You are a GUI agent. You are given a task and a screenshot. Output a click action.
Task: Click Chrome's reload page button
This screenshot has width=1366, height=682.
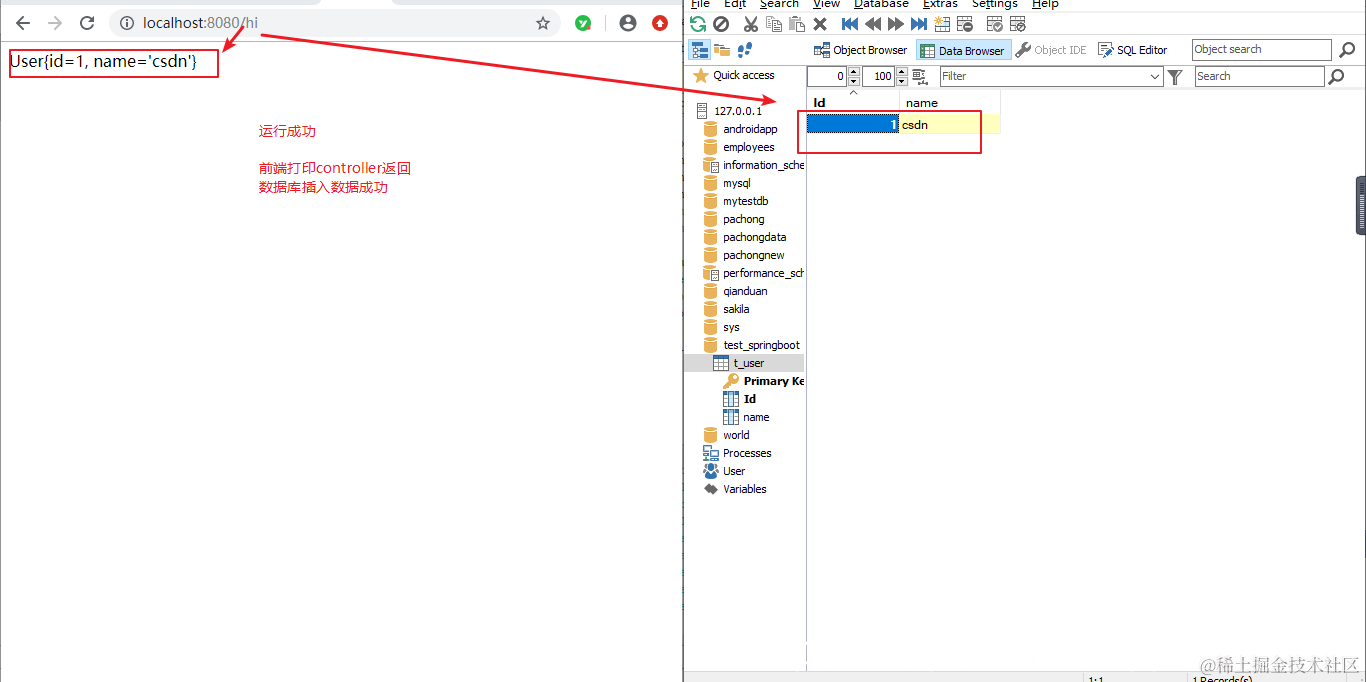point(87,23)
